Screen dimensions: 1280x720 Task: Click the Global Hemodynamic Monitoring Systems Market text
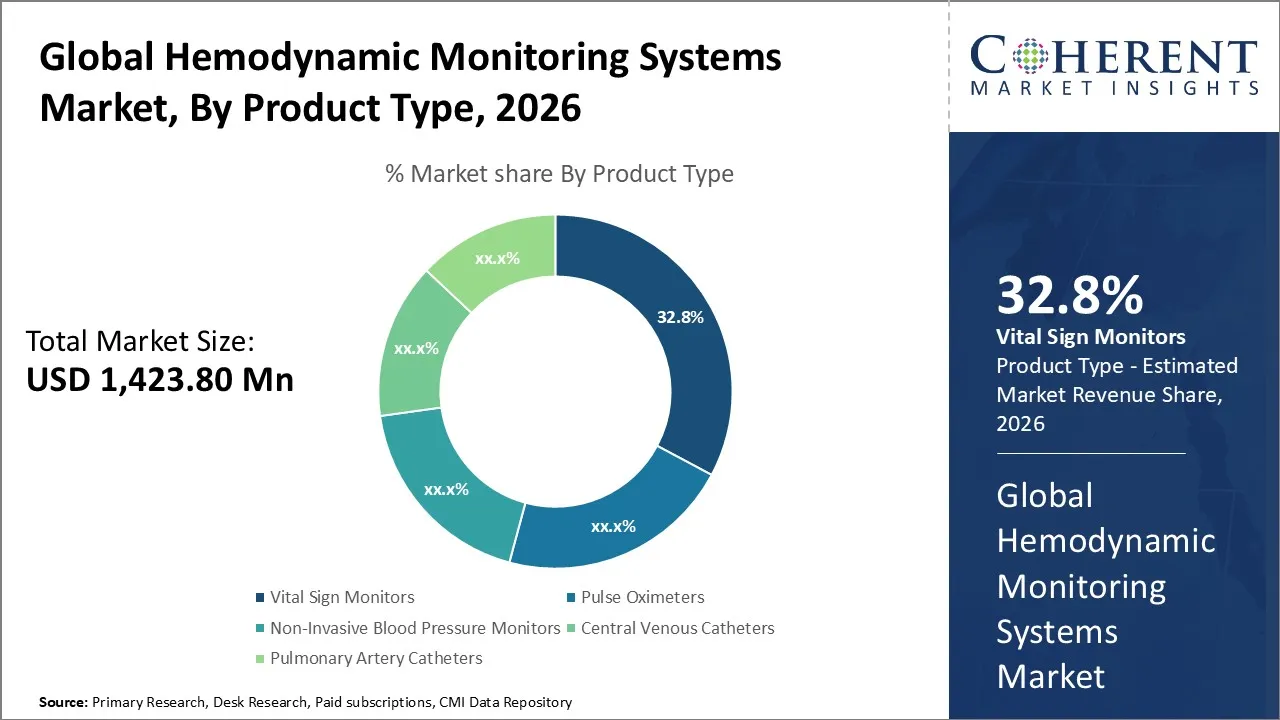pos(1106,586)
